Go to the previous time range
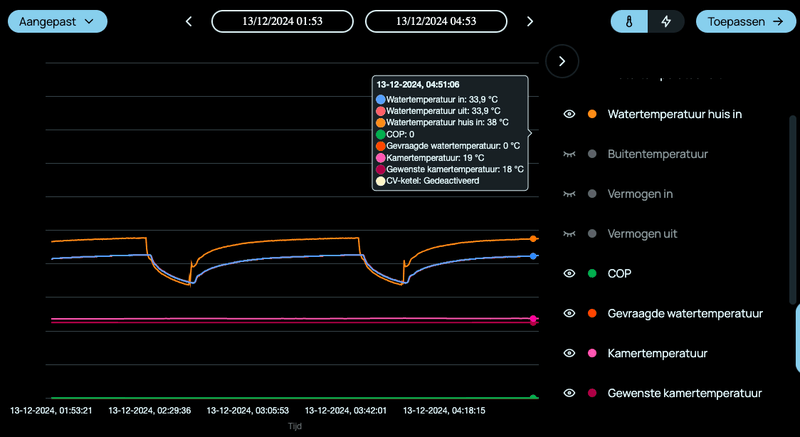The image size is (800, 437). pos(189,21)
